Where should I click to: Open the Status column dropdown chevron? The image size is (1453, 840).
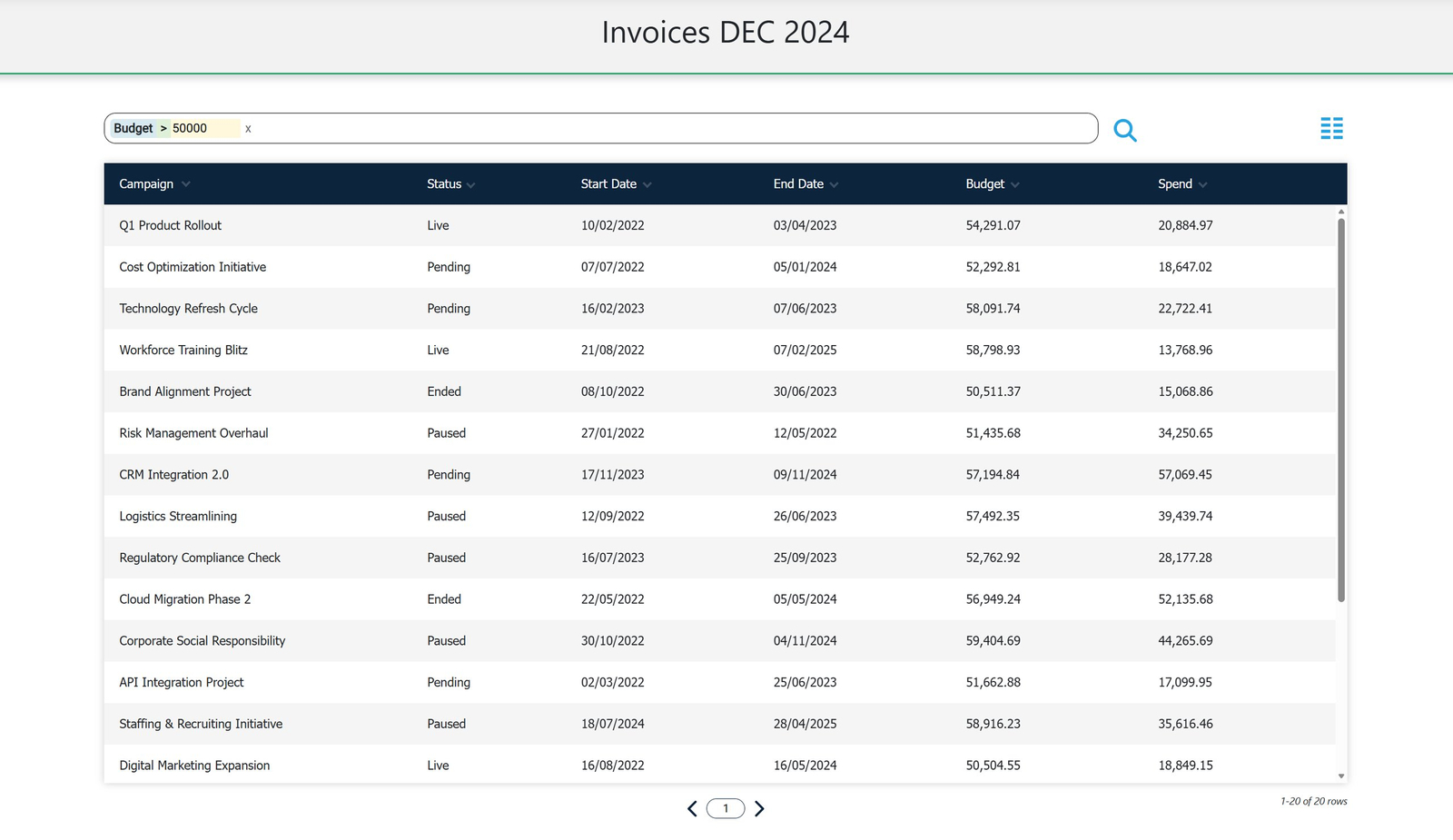(471, 184)
